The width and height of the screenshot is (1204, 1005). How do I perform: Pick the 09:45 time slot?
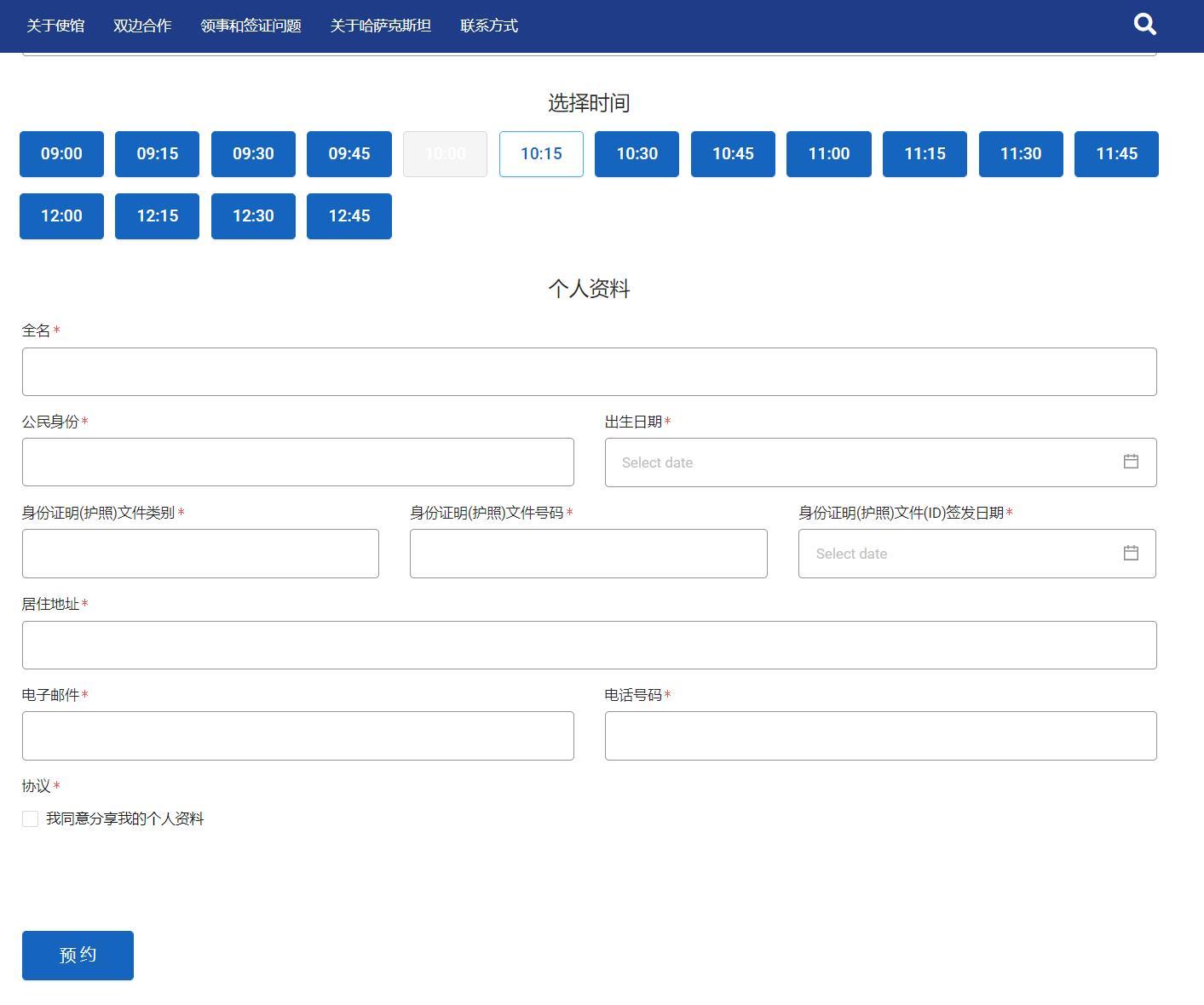[349, 154]
